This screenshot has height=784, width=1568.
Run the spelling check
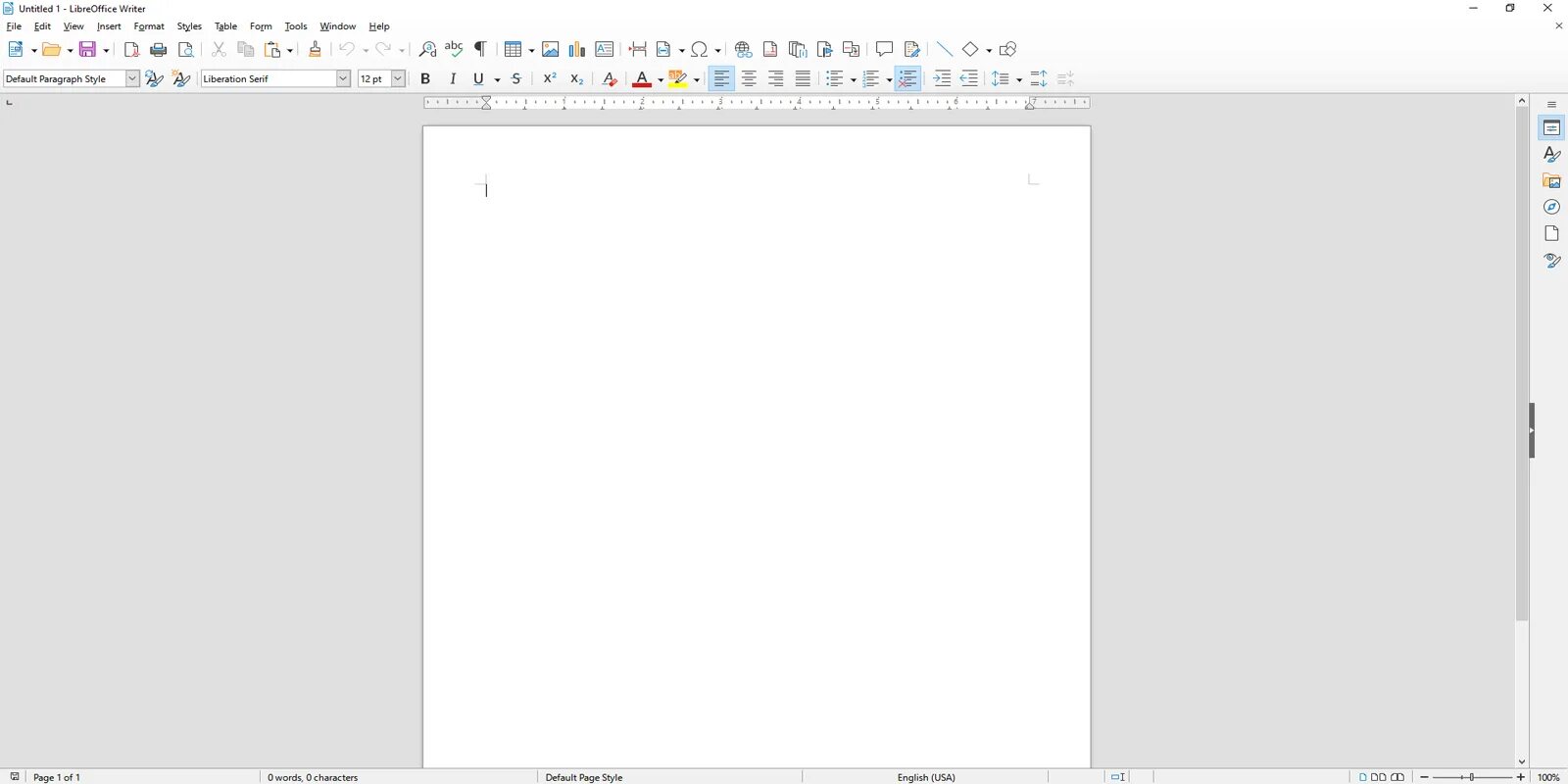[x=454, y=49]
